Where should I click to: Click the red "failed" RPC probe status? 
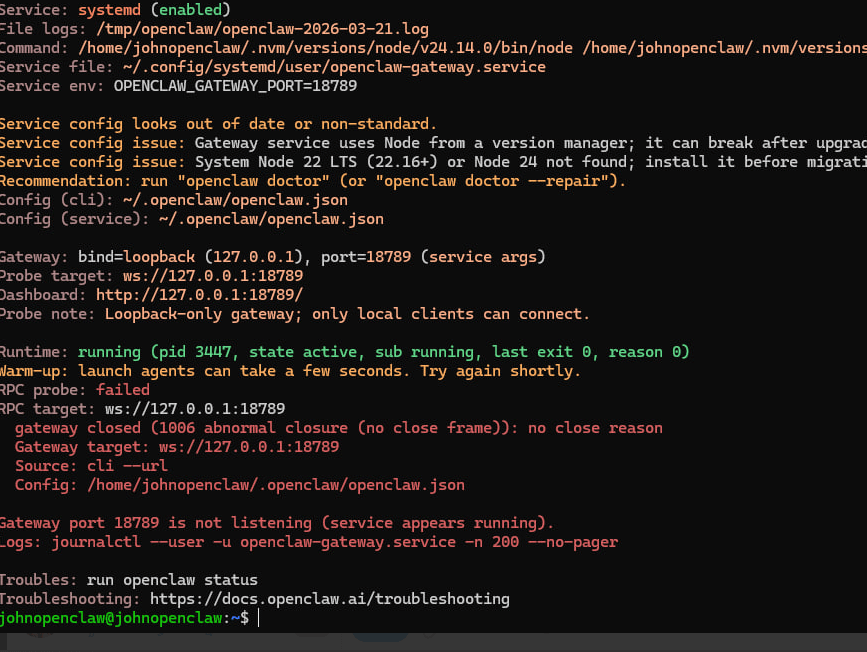pos(123,390)
